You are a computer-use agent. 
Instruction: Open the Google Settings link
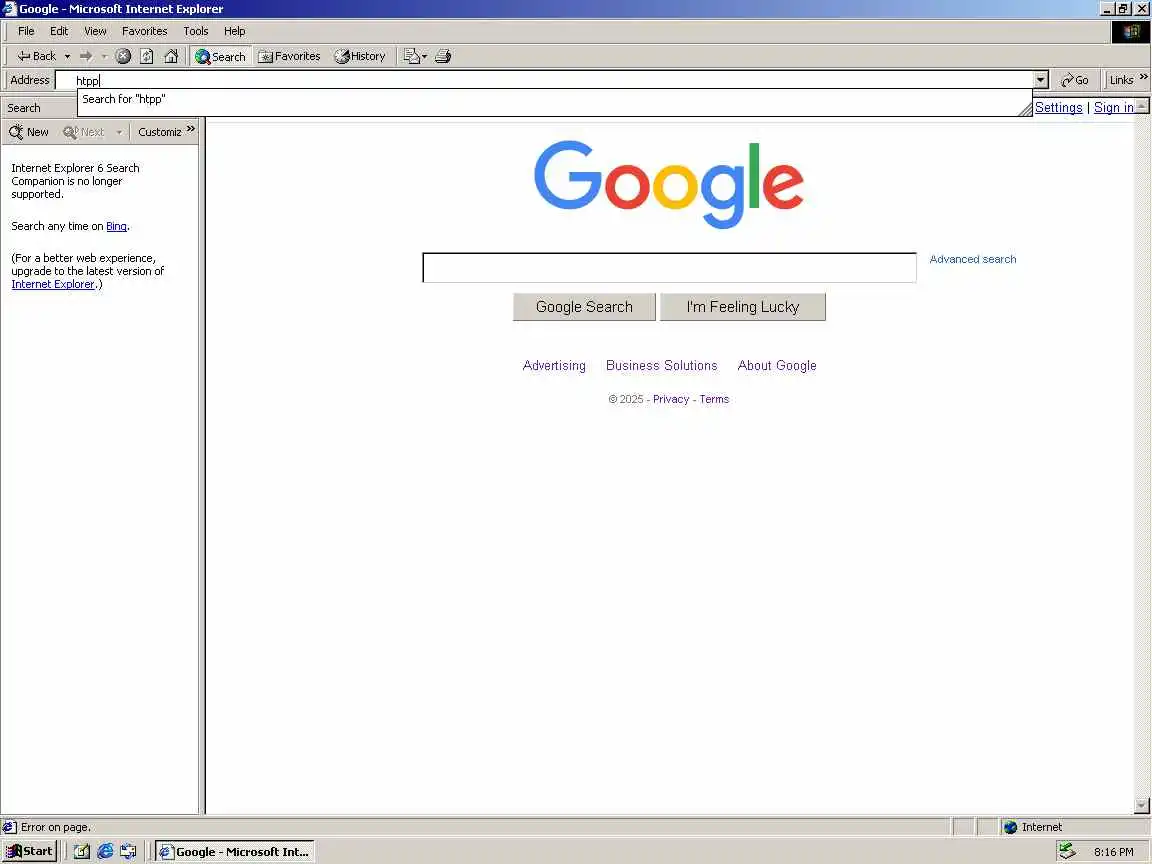(x=1058, y=107)
